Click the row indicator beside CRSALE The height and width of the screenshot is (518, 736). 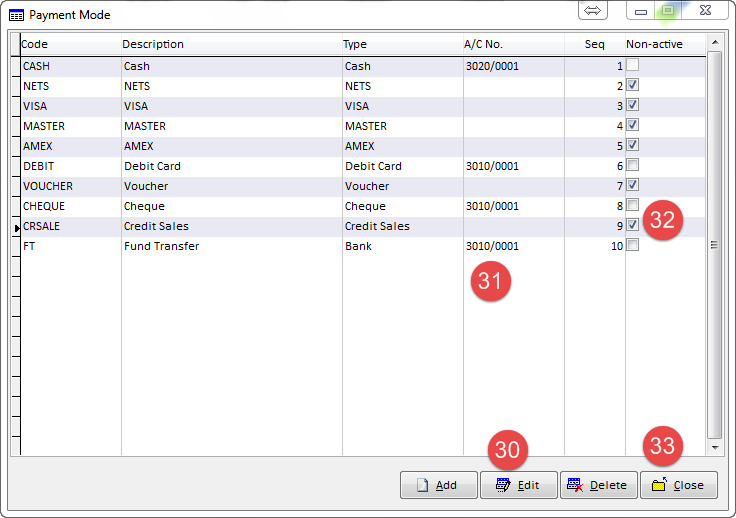pyautogui.click(x=15, y=227)
